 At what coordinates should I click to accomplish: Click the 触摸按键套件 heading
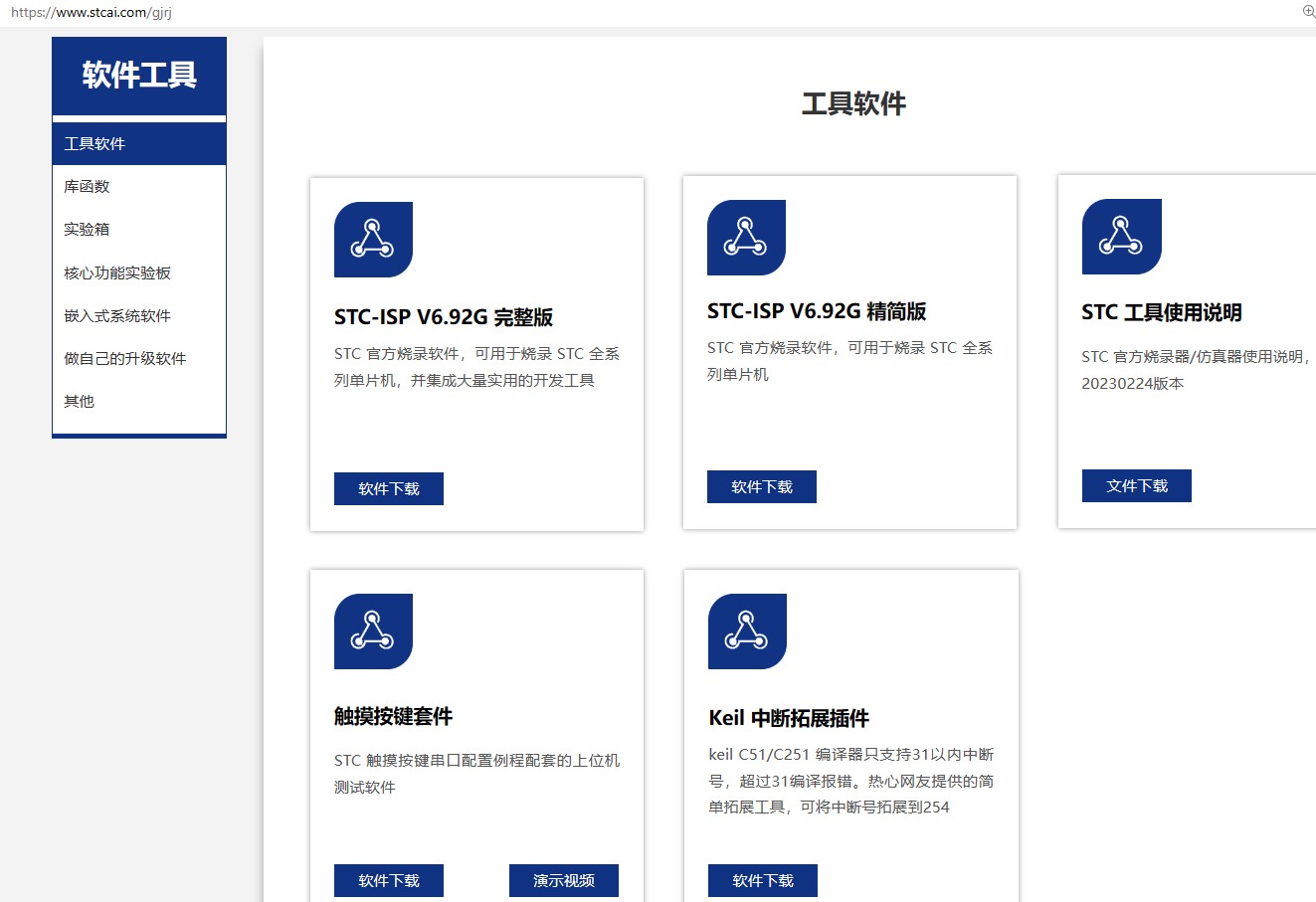394,716
